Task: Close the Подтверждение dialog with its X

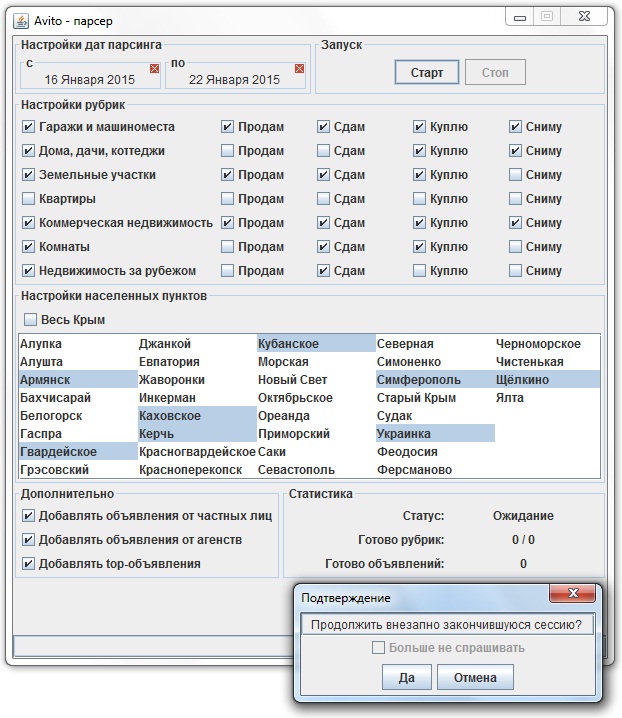Action: pos(573,593)
